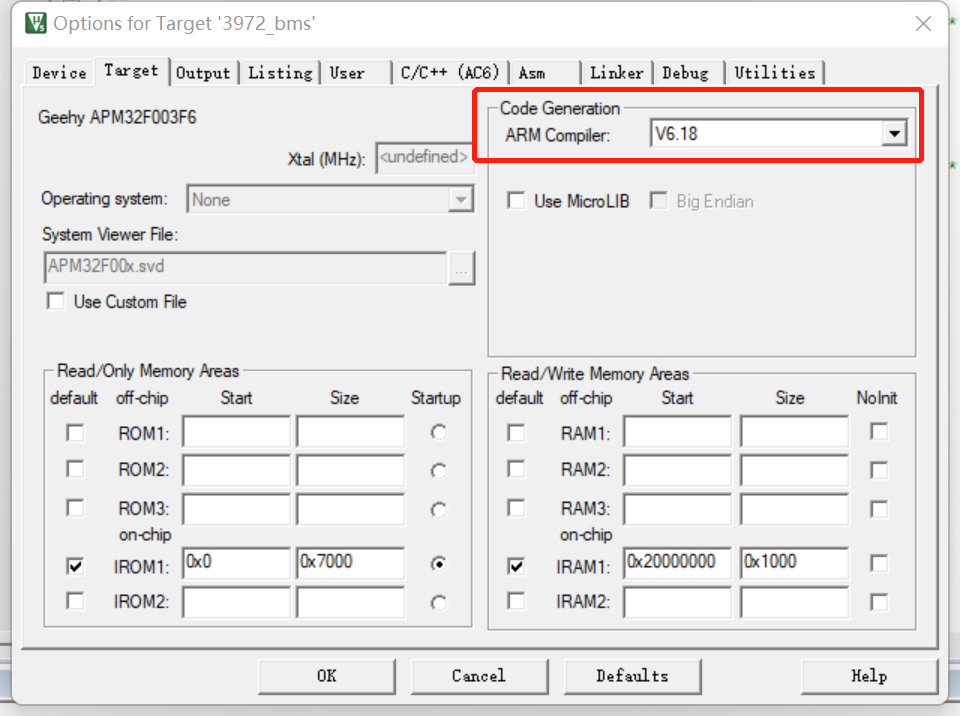
Task: Enable NoInit for RAM2
Action: (x=879, y=470)
